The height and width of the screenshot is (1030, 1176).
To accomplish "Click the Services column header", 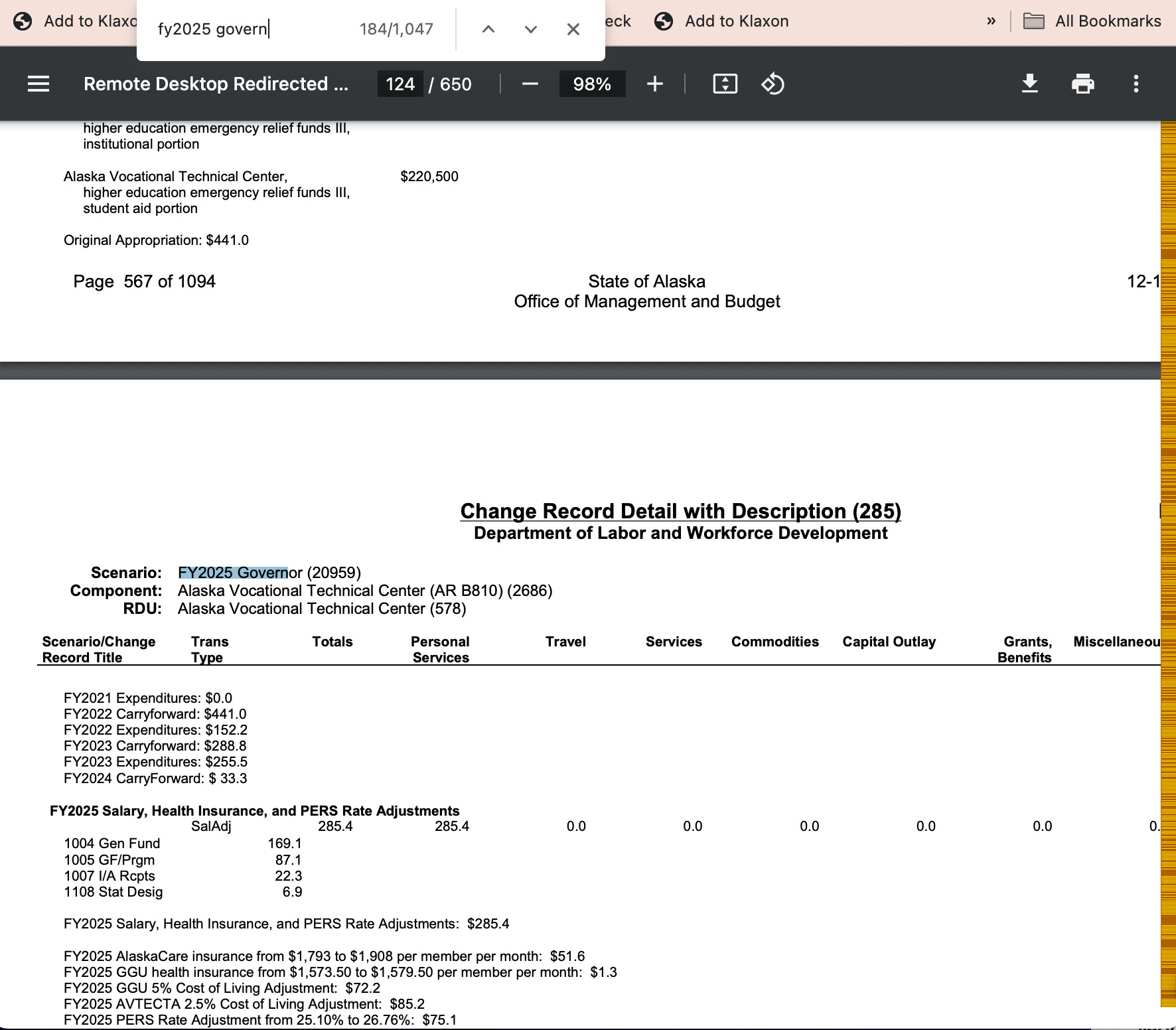I will click(x=674, y=642).
